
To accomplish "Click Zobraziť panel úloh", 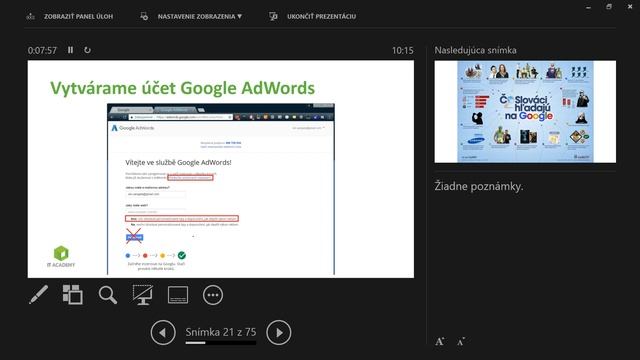I will 78,16.
